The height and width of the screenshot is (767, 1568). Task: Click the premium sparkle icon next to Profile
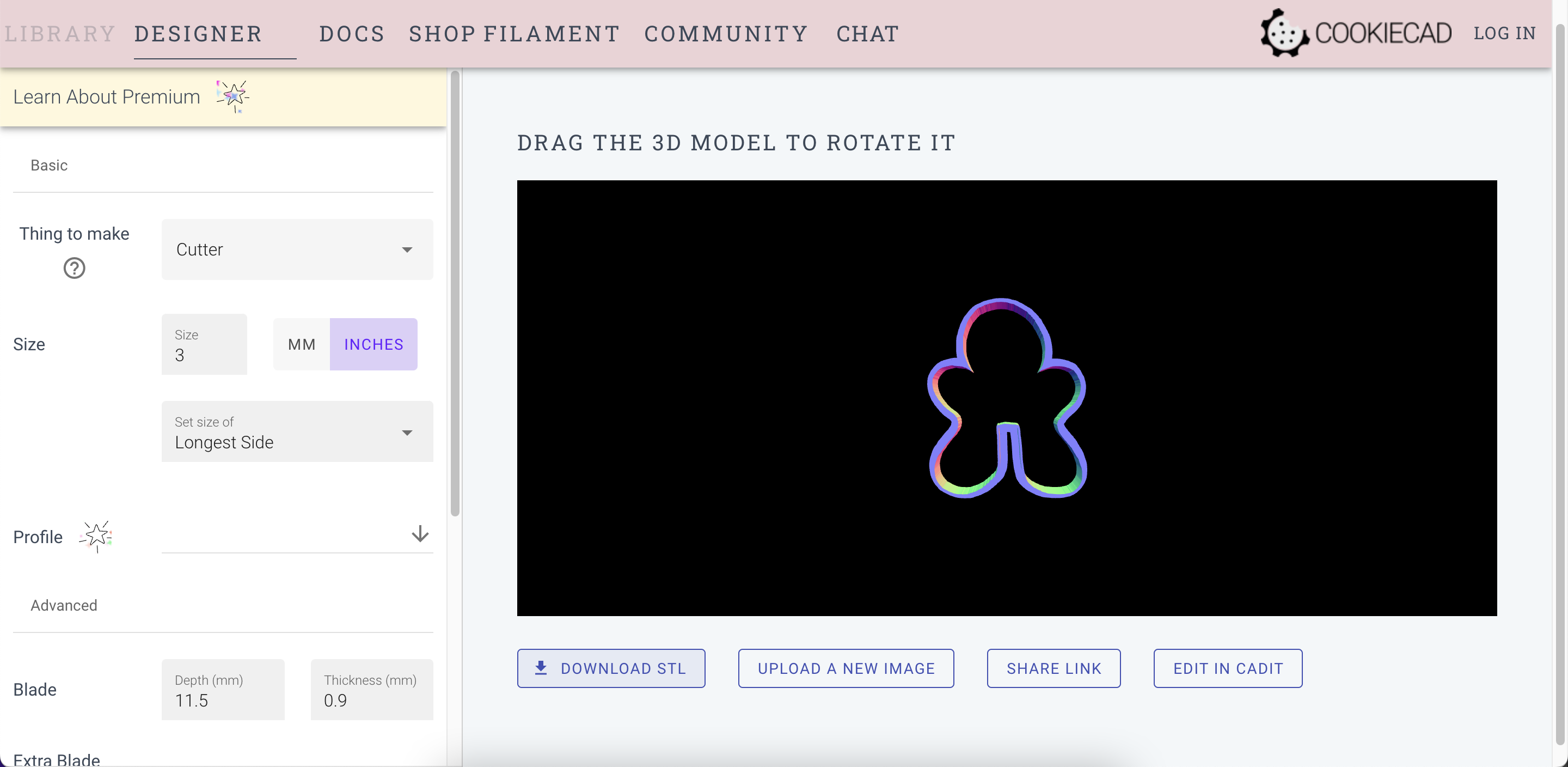[x=96, y=536]
